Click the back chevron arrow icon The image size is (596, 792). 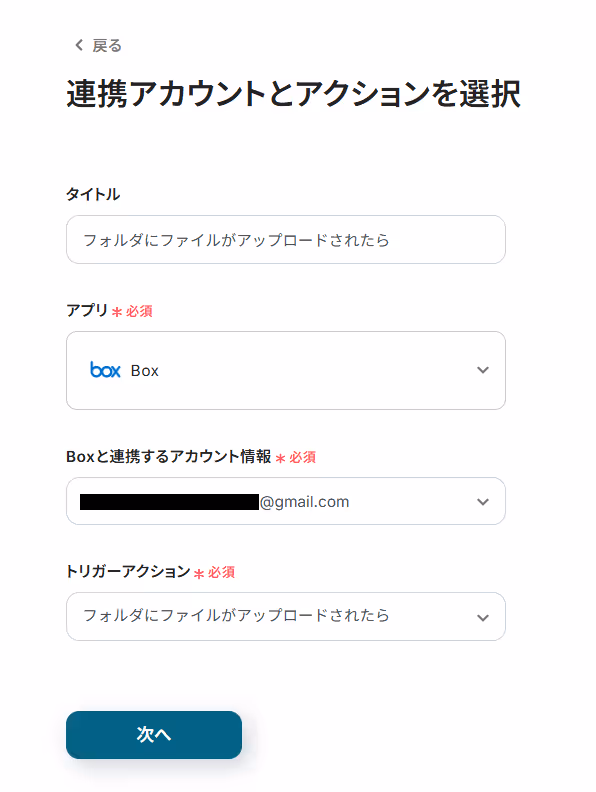click(x=79, y=45)
